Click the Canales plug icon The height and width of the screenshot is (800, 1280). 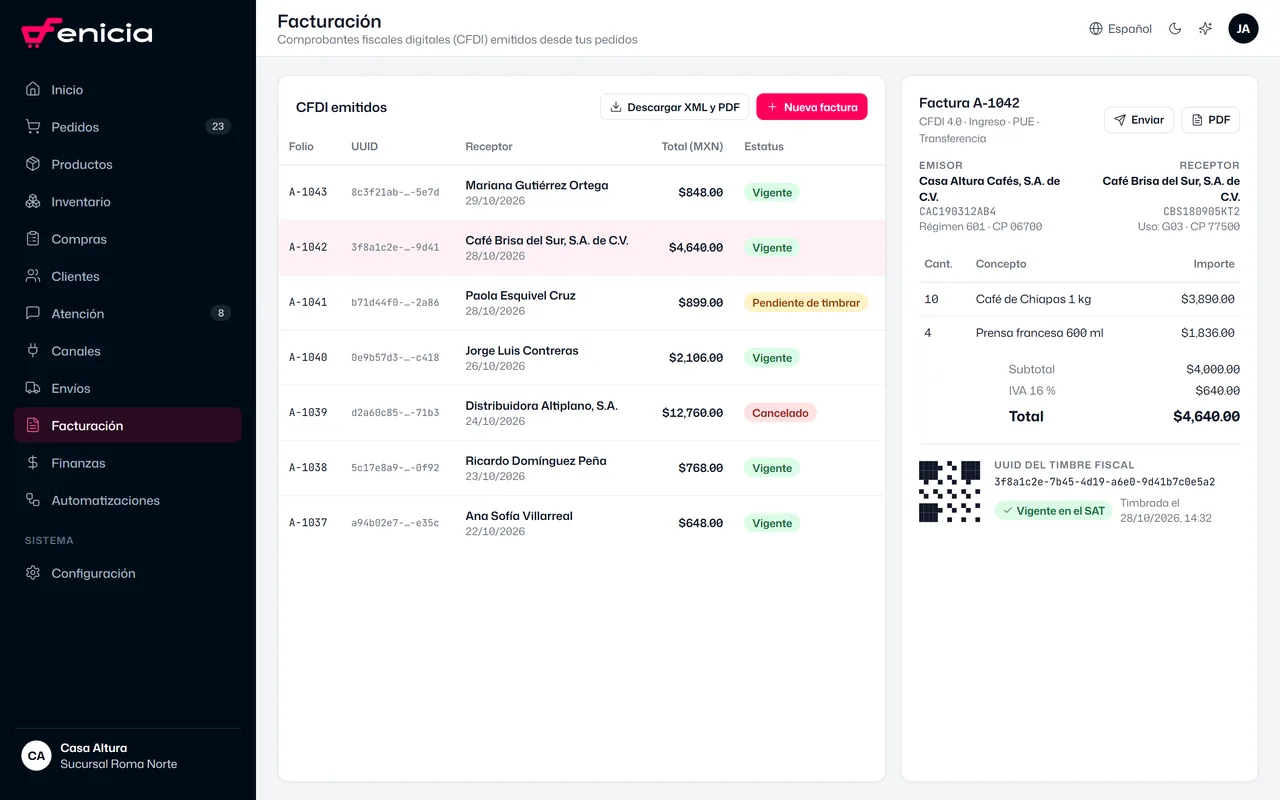[33, 351]
